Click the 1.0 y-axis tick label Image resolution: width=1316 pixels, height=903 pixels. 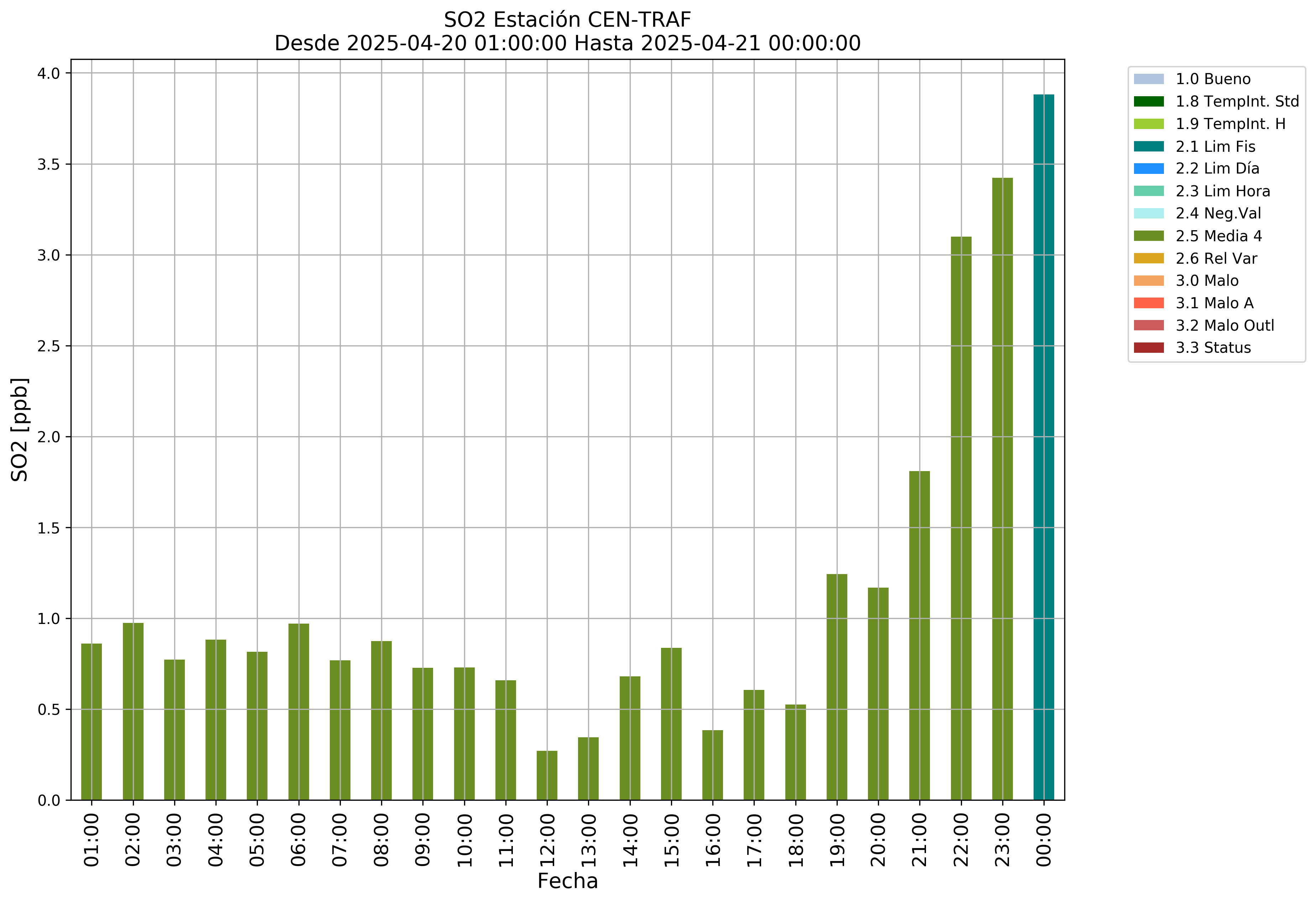(x=49, y=619)
